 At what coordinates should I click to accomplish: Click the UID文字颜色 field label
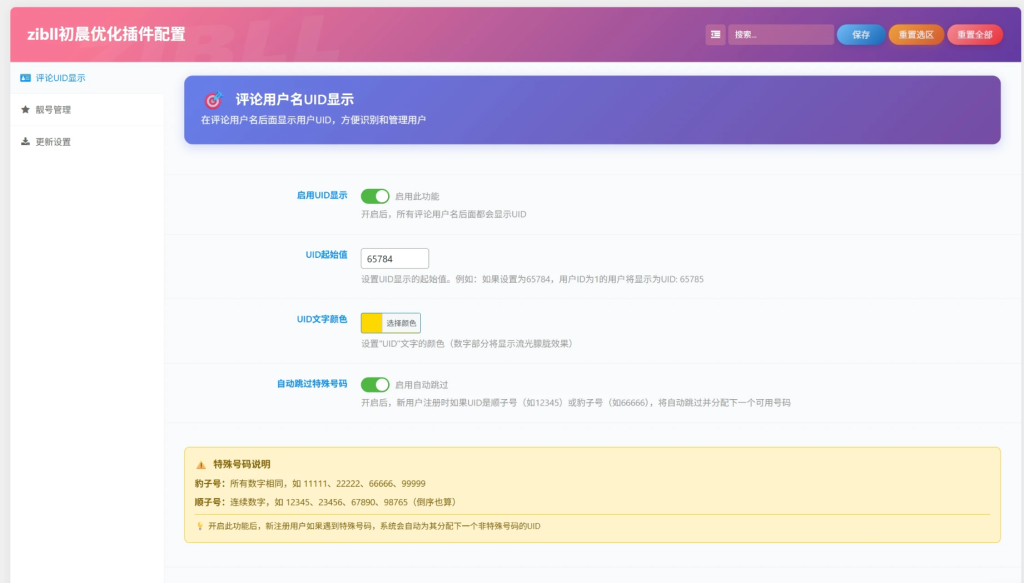tap(321, 319)
